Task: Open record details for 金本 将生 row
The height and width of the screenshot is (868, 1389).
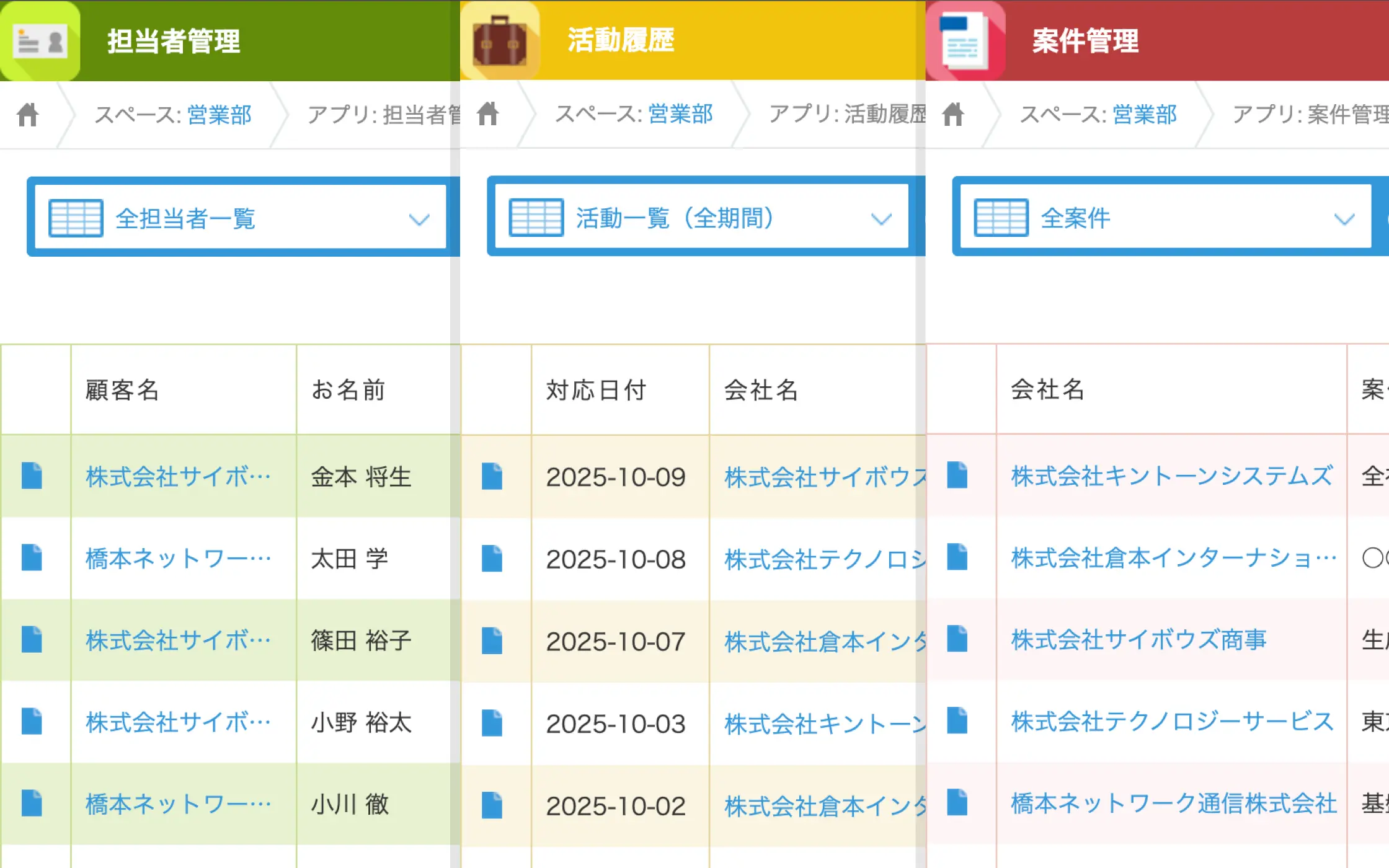Action: [32, 476]
